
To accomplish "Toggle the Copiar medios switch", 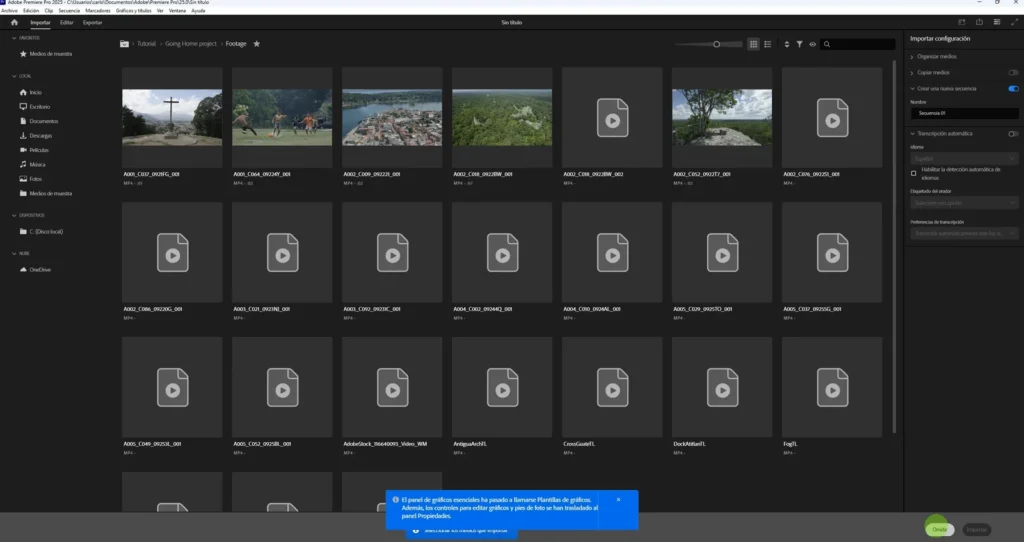I will [1013, 72].
